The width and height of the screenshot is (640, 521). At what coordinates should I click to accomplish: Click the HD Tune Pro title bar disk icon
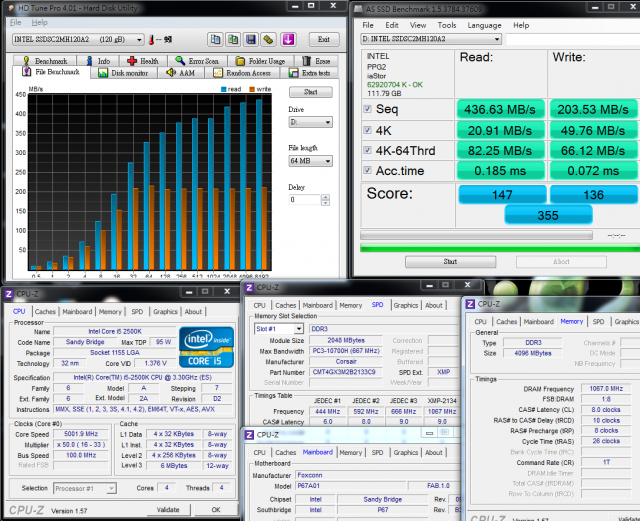(10, 8)
